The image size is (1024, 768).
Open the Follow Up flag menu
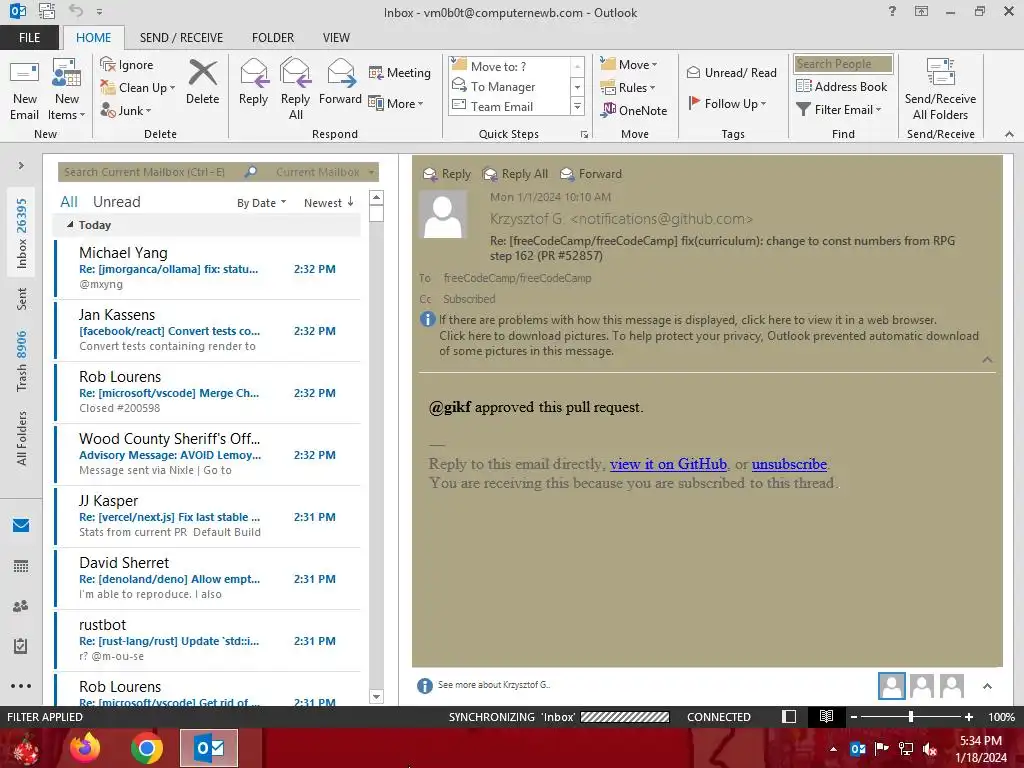coord(727,103)
